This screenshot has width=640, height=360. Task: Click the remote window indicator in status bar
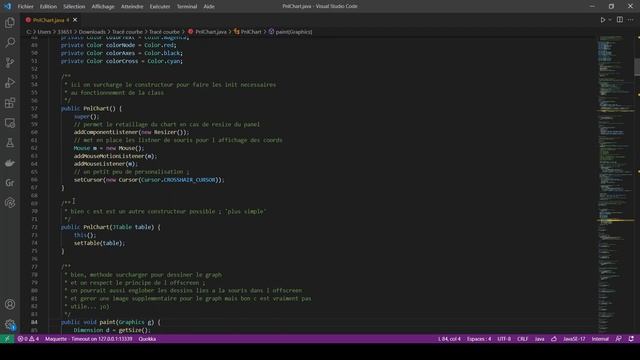pos(7,339)
